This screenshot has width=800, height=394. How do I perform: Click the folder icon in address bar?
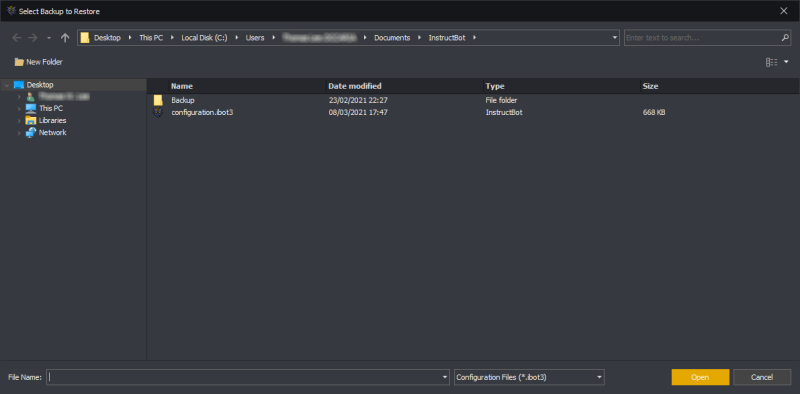tap(85, 38)
